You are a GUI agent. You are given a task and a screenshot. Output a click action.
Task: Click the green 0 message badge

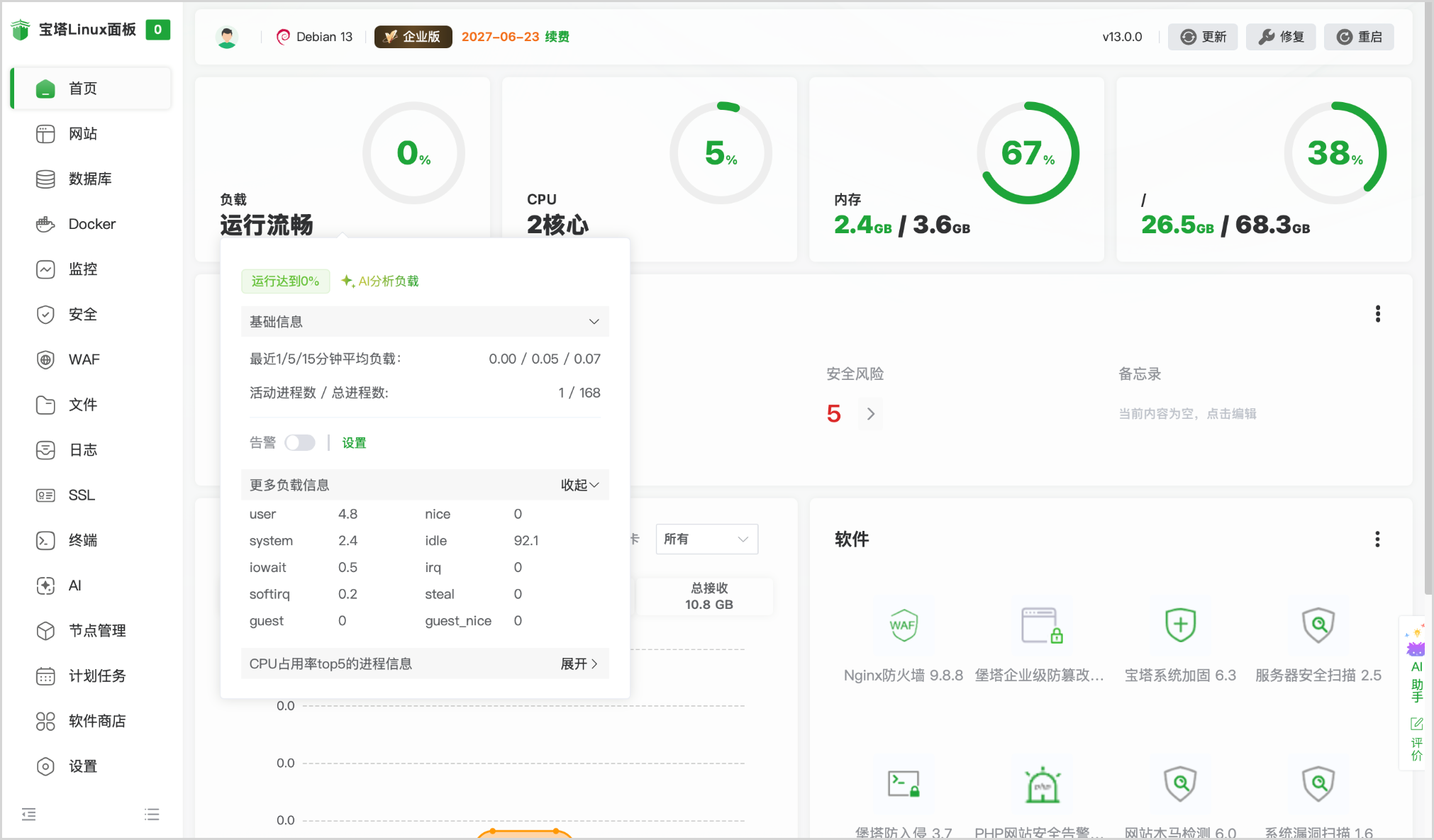[157, 29]
